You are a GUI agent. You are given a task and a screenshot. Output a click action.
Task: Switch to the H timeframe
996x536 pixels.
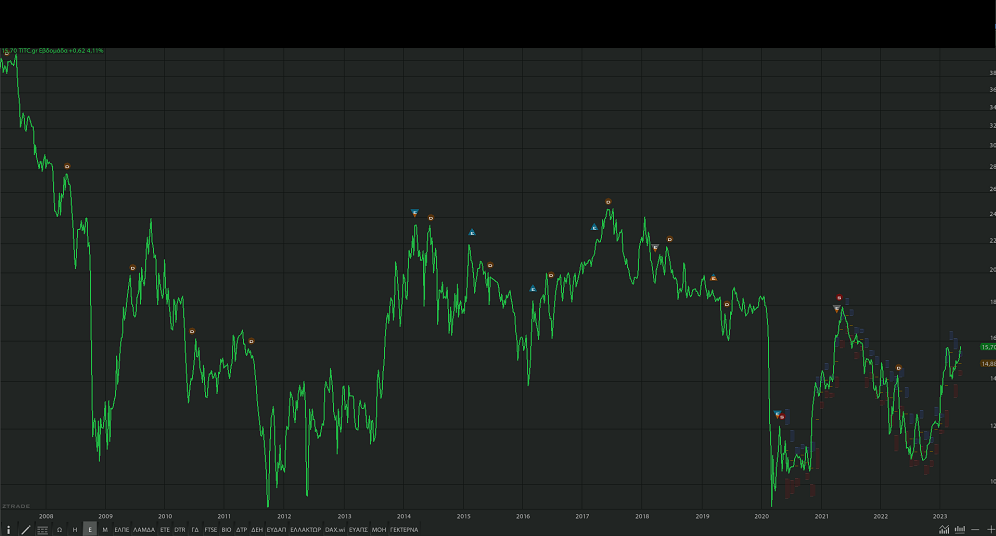[x=75, y=530]
